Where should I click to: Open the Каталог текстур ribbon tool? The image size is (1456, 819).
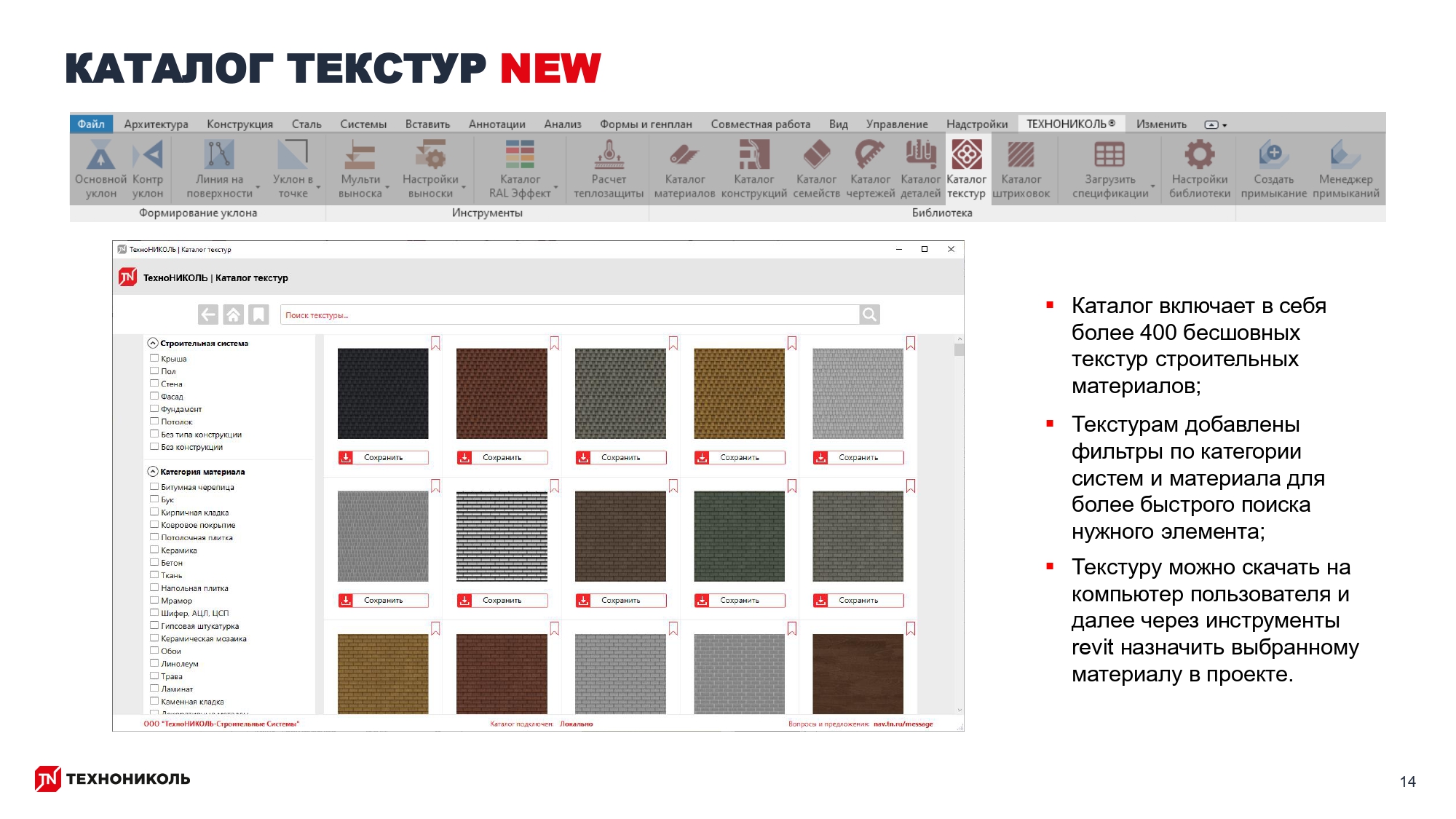(966, 170)
